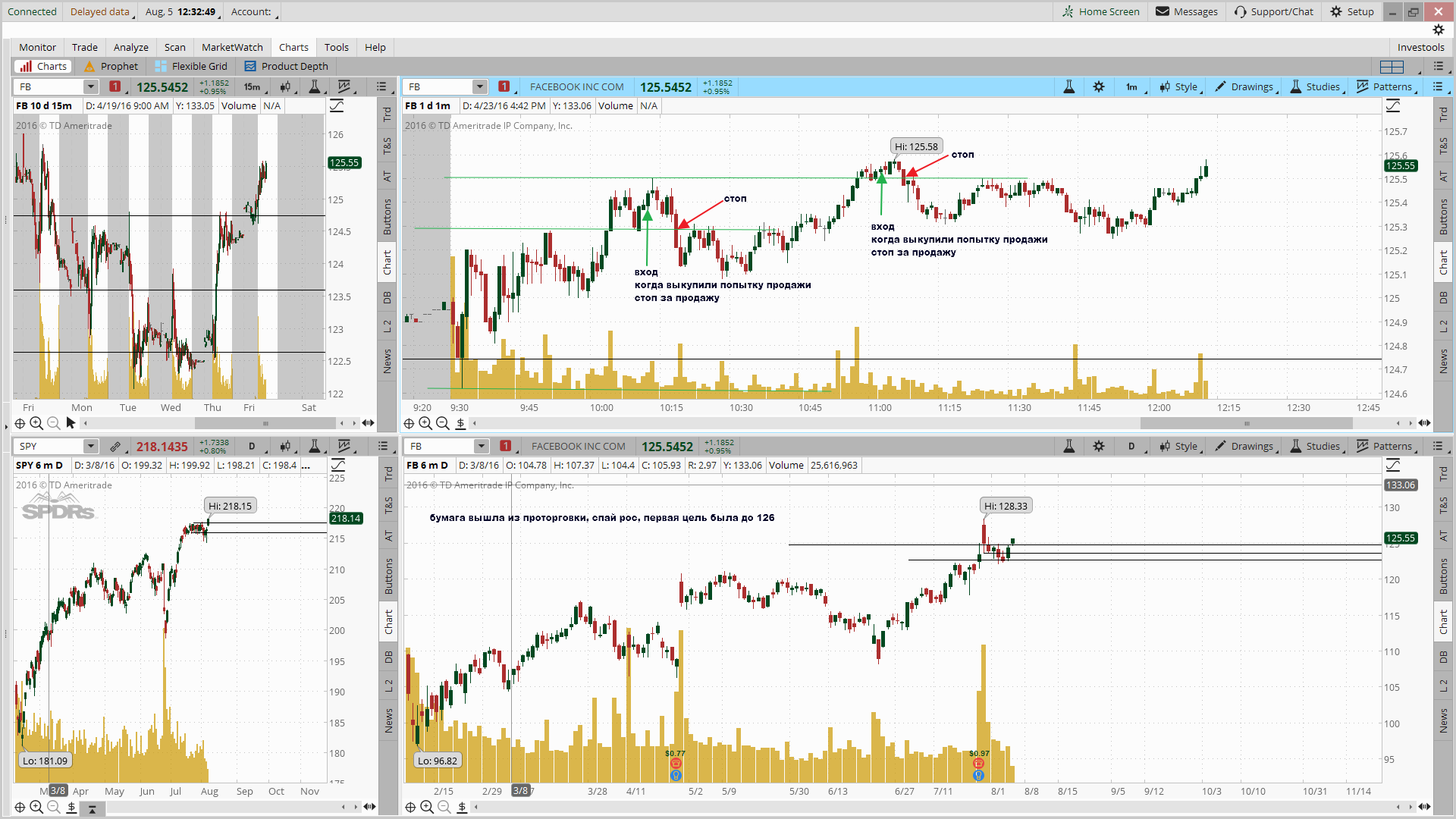
Task: Toggle T&S sidebar gadget right of FB 15m chart
Action: point(388,146)
